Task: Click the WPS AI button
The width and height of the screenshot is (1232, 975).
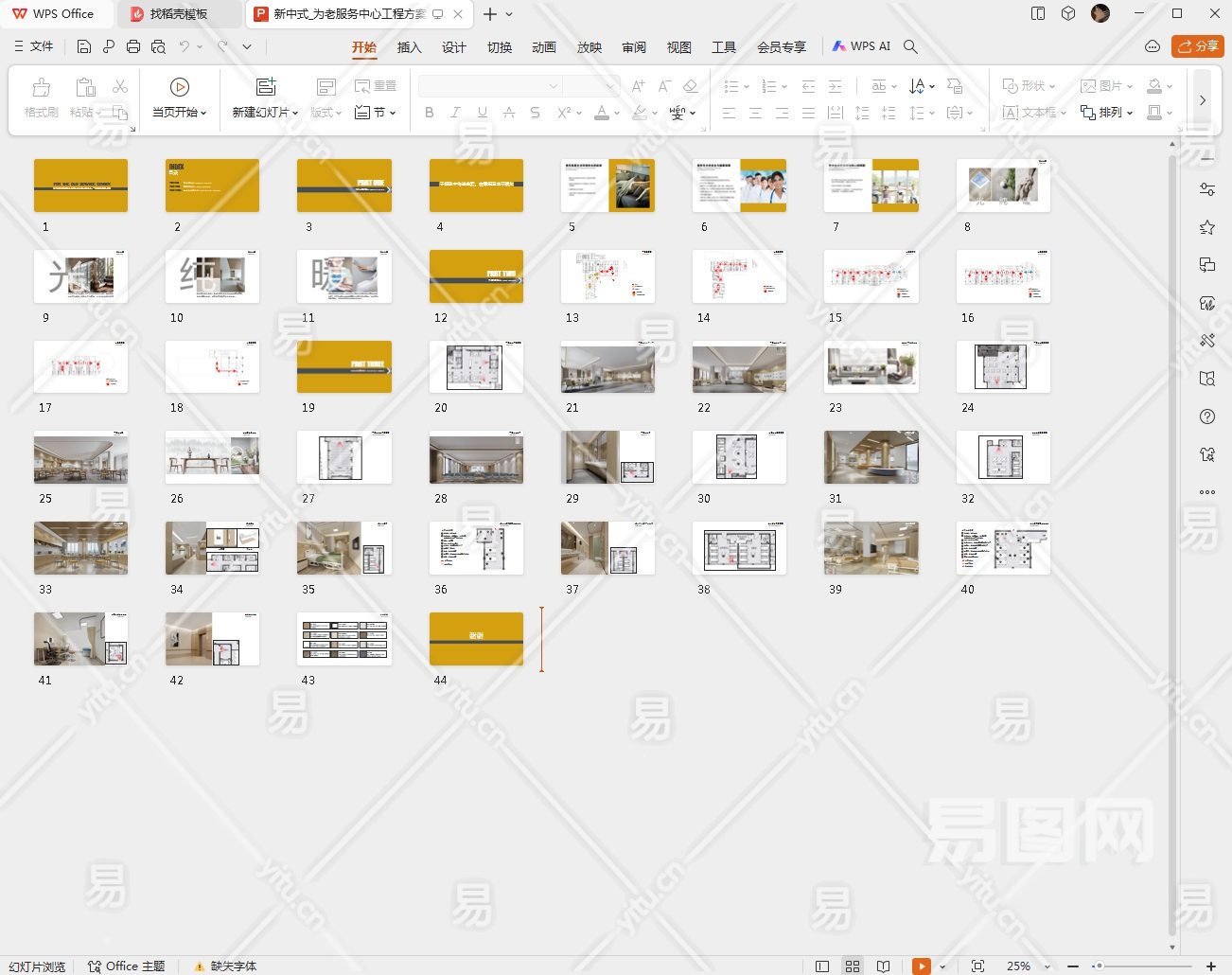Action: pos(861,46)
